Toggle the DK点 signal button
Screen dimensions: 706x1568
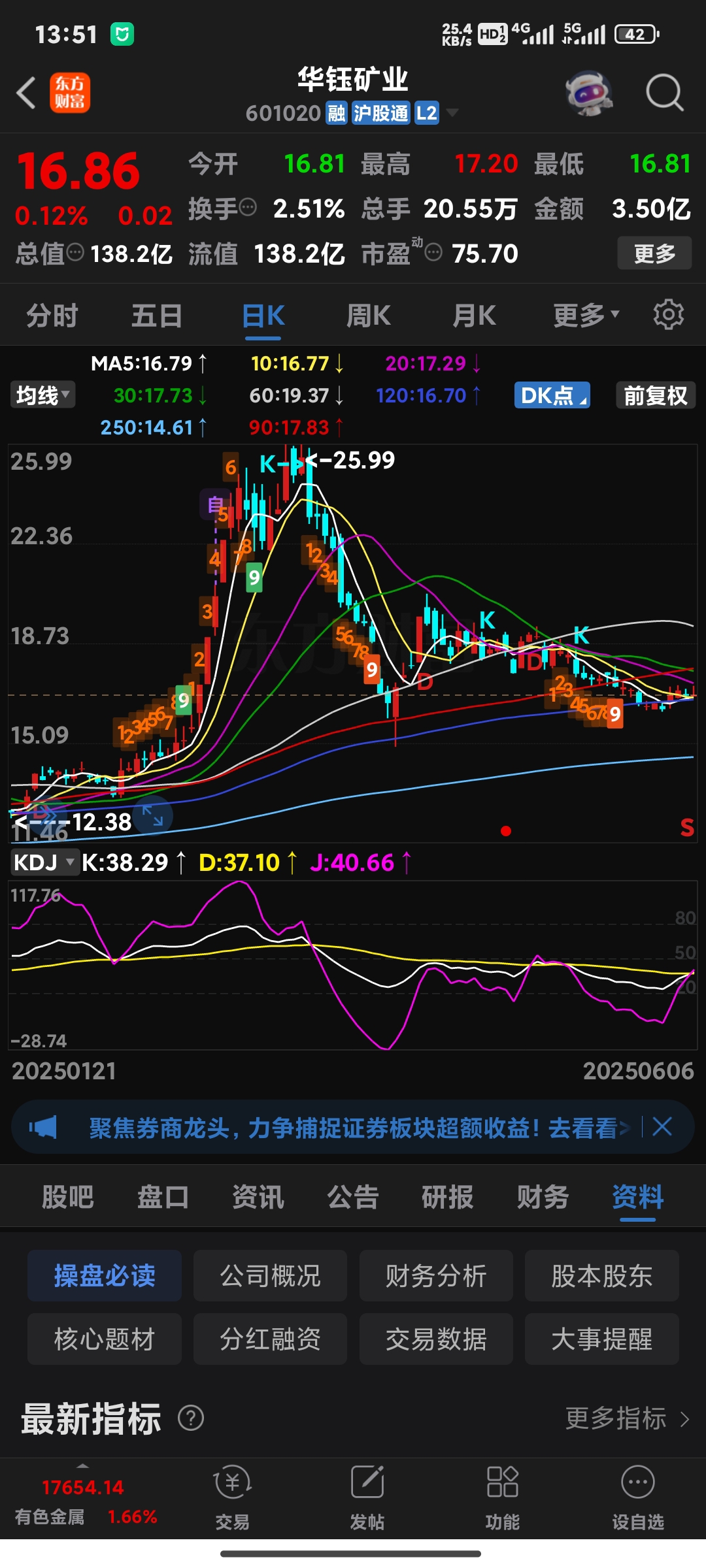point(552,395)
